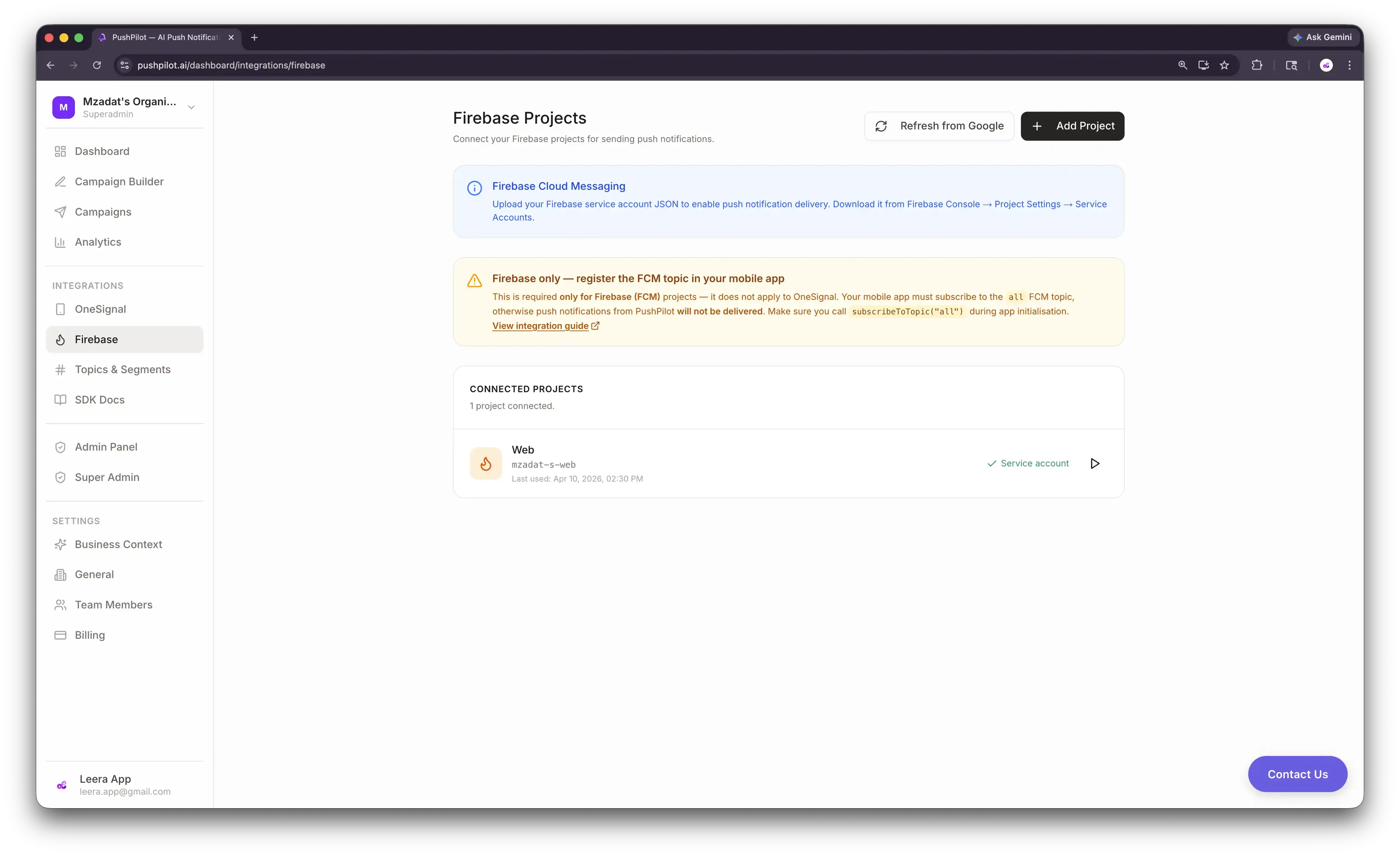Click the purple M organization avatar
Screen dimensions: 1400x856
tap(64, 107)
